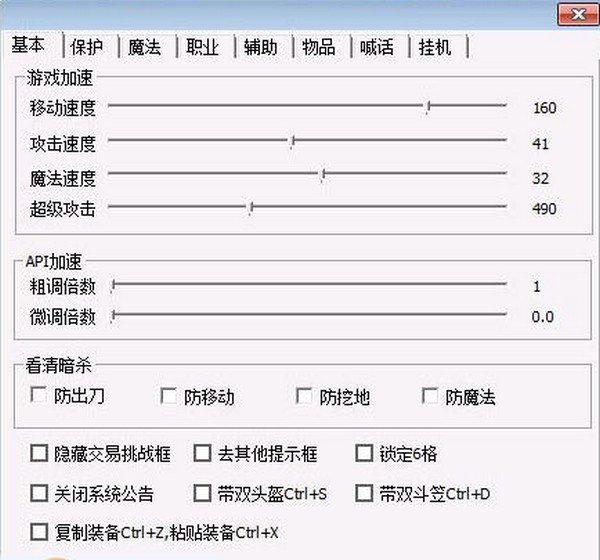Switch to the 基本 tab

click(x=28, y=45)
